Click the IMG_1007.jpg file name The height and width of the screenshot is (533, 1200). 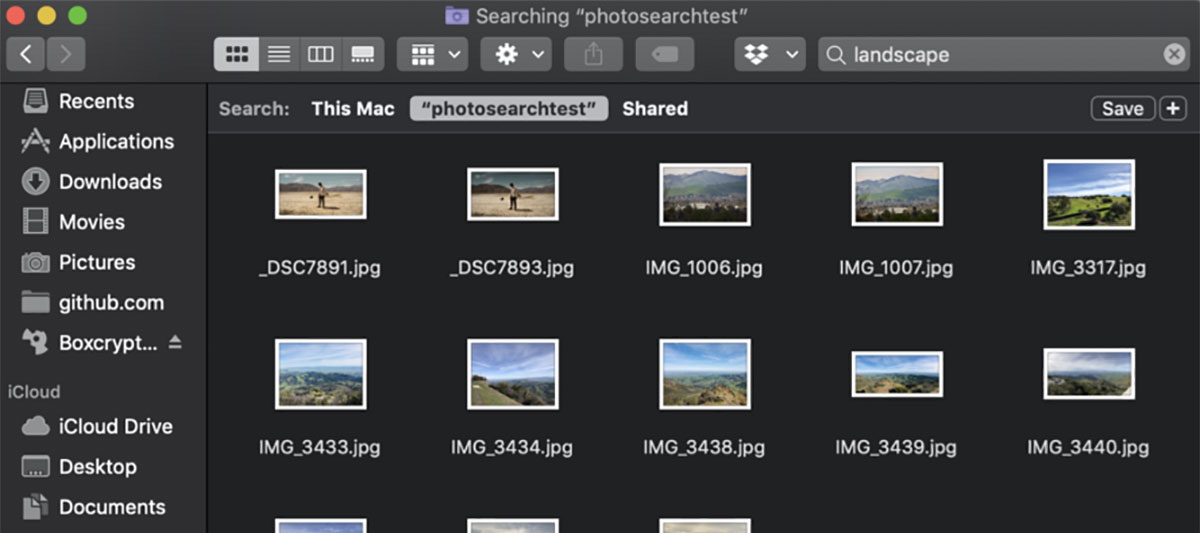pyautogui.click(x=896, y=268)
